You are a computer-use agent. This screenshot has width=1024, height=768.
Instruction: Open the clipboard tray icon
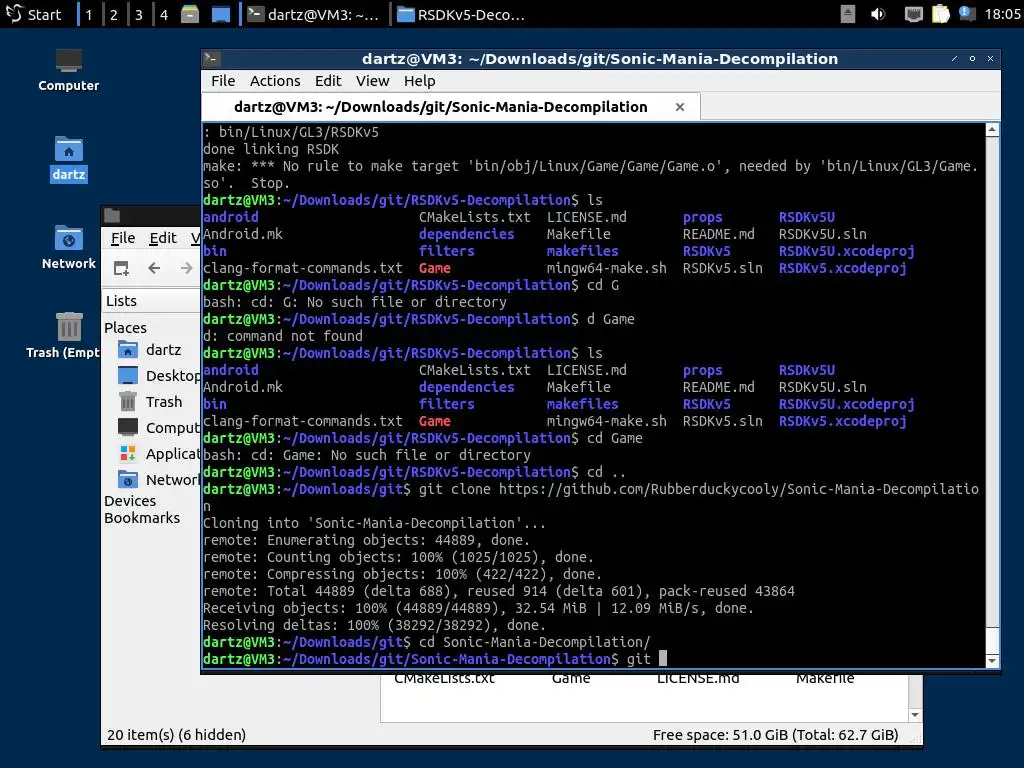click(940, 14)
